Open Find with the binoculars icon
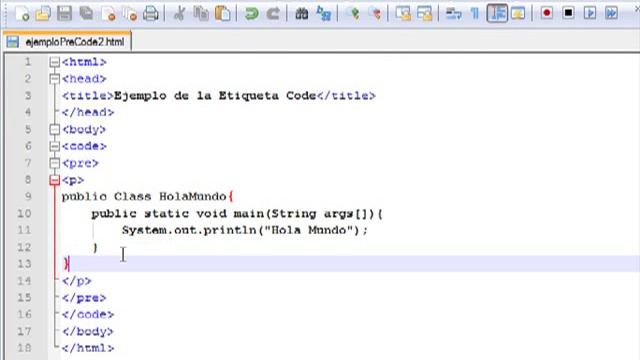Screen dimensions: 640x360 pos(302,13)
